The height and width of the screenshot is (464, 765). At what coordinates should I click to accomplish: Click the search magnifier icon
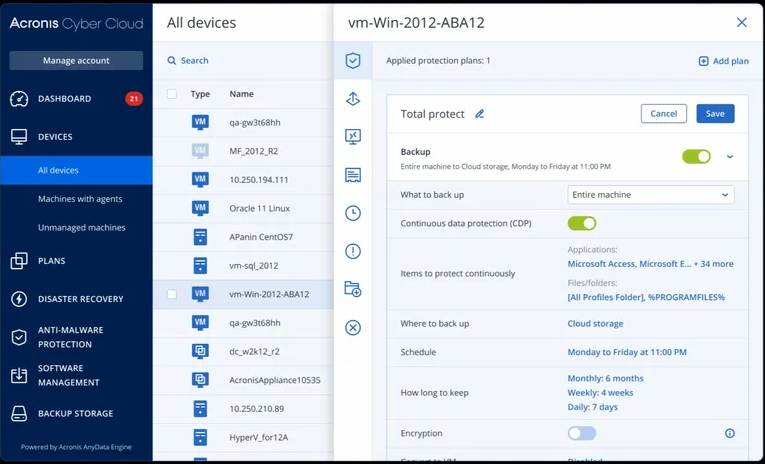172,61
